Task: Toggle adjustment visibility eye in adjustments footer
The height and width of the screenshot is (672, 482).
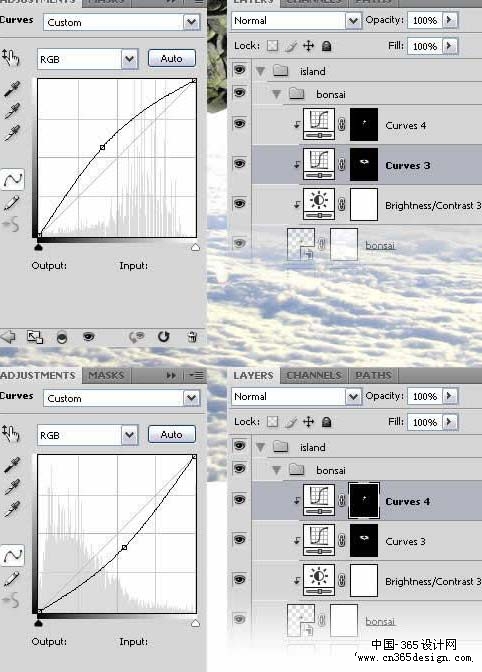Action: pyautogui.click(x=88, y=337)
